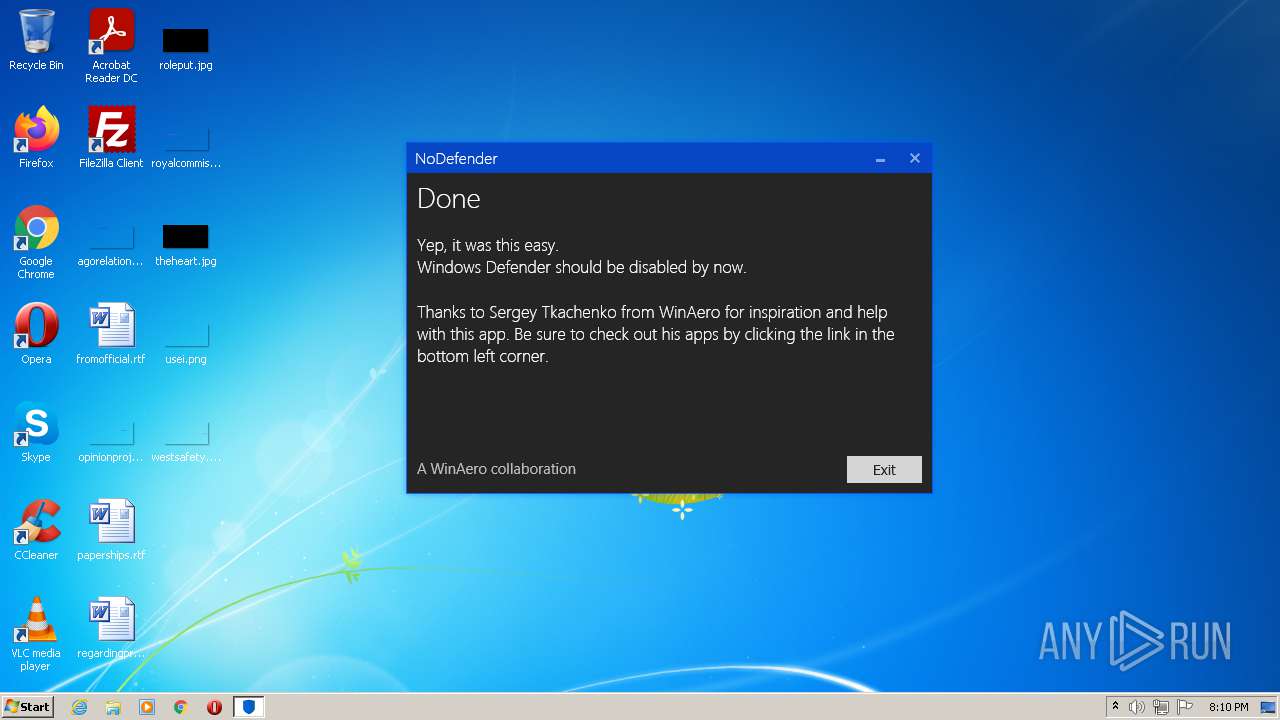Click the 8:10 PM taskbar clock
Screen dimensions: 1280x720
[x=1228, y=707]
